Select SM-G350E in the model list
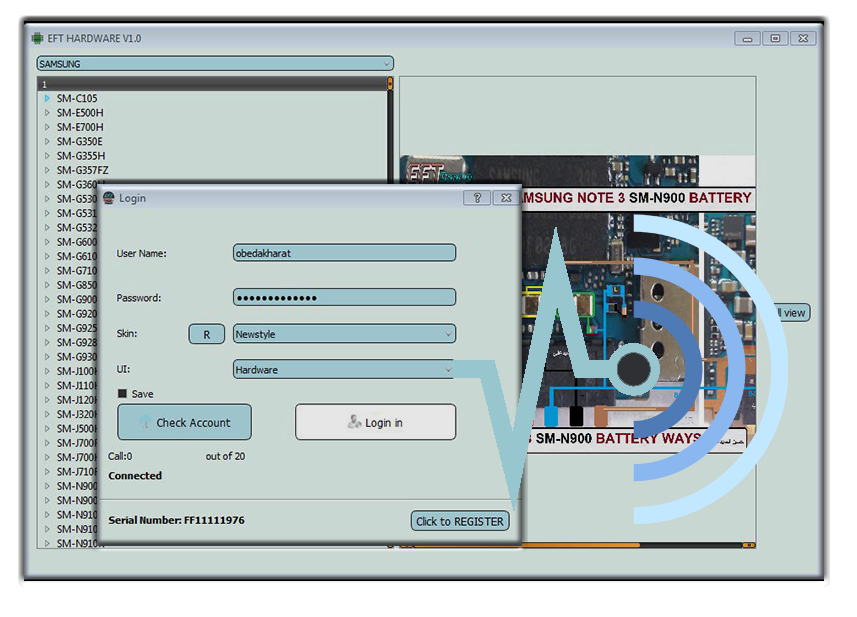This screenshot has width=857, height=617. (80, 142)
